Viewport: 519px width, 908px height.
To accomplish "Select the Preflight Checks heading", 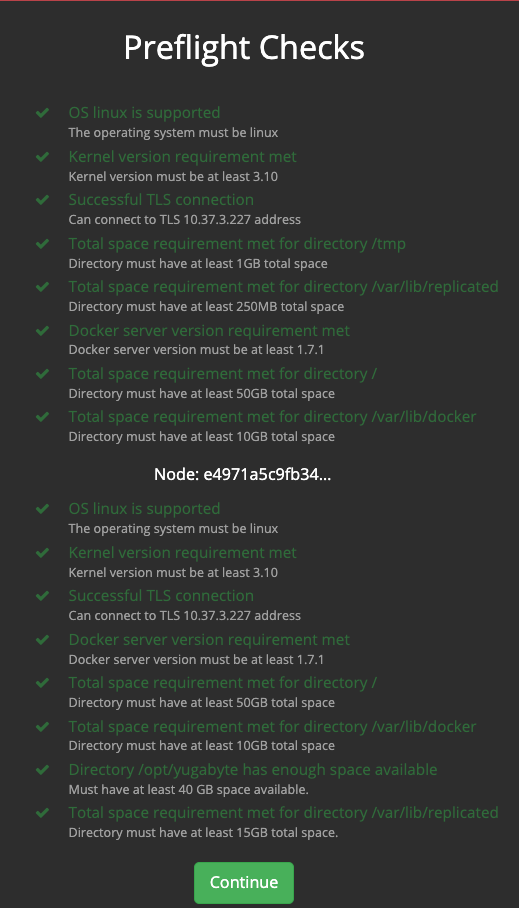I will 244,48.
